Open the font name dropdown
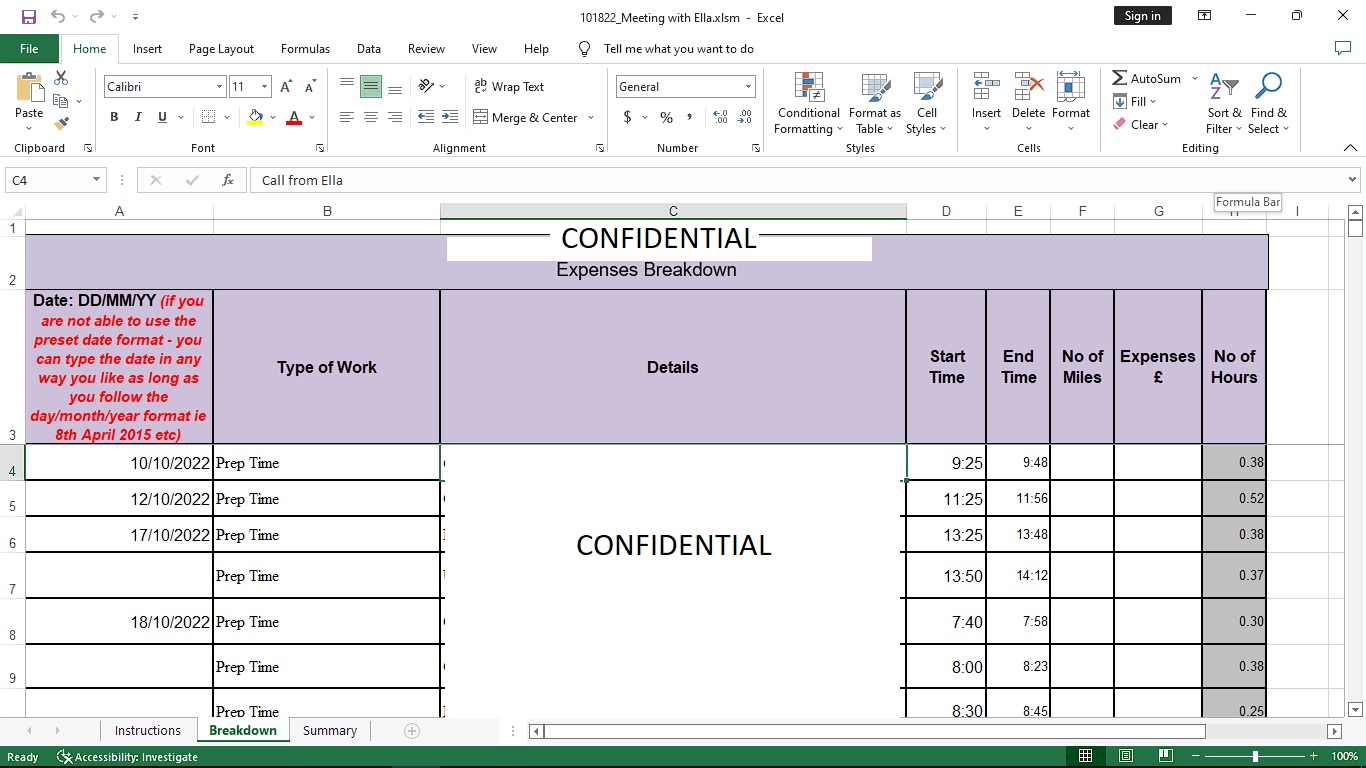This screenshot has height=768, width=1366. (219, 87)
